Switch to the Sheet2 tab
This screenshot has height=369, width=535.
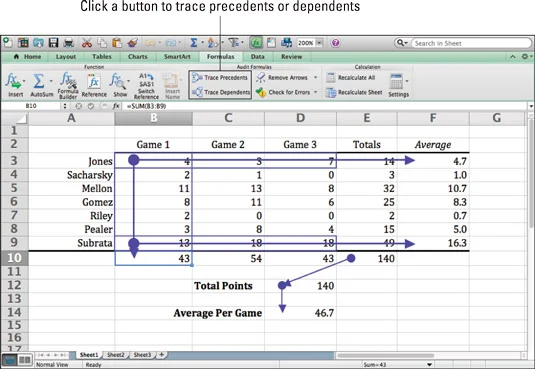116,355
